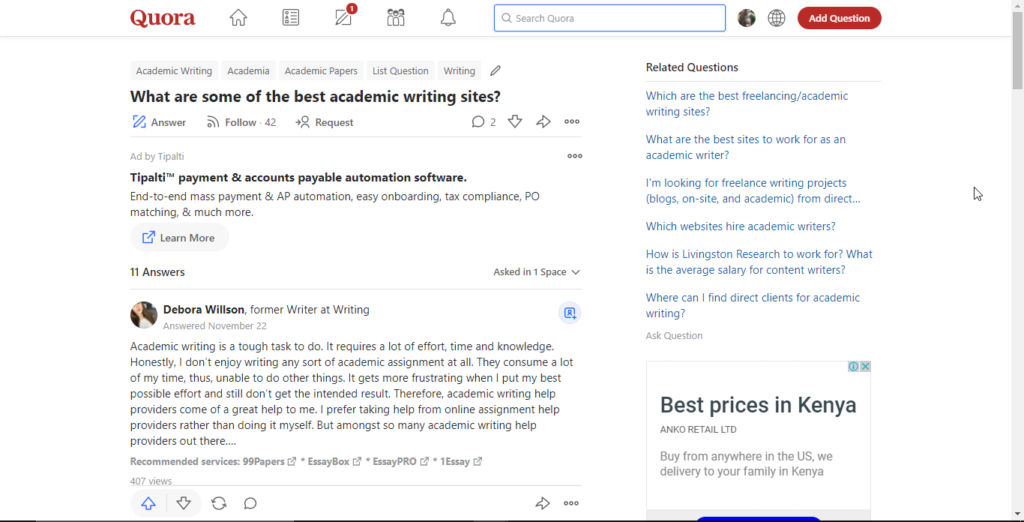Downvote the question
This screenshot has height=522, width=1024.
click(515, 122)
